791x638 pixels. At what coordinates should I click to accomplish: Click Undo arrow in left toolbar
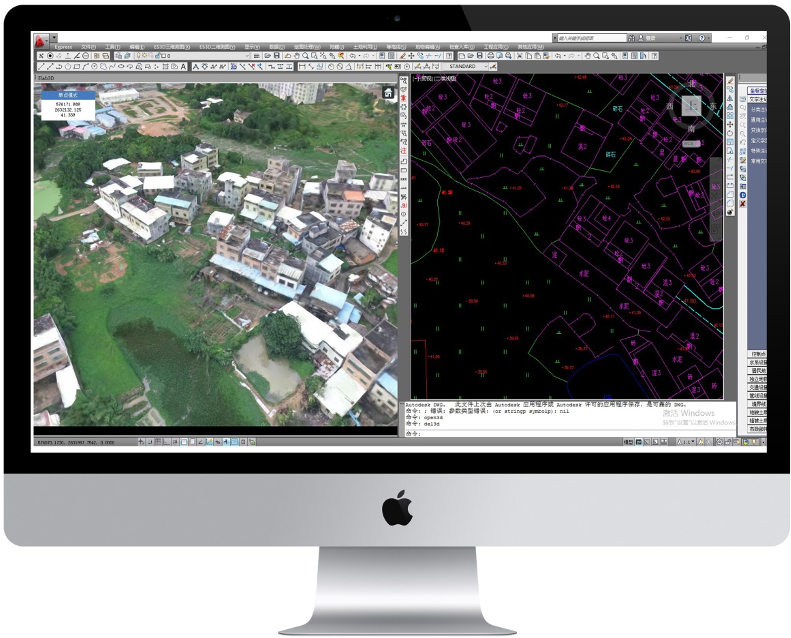[353, 56]
